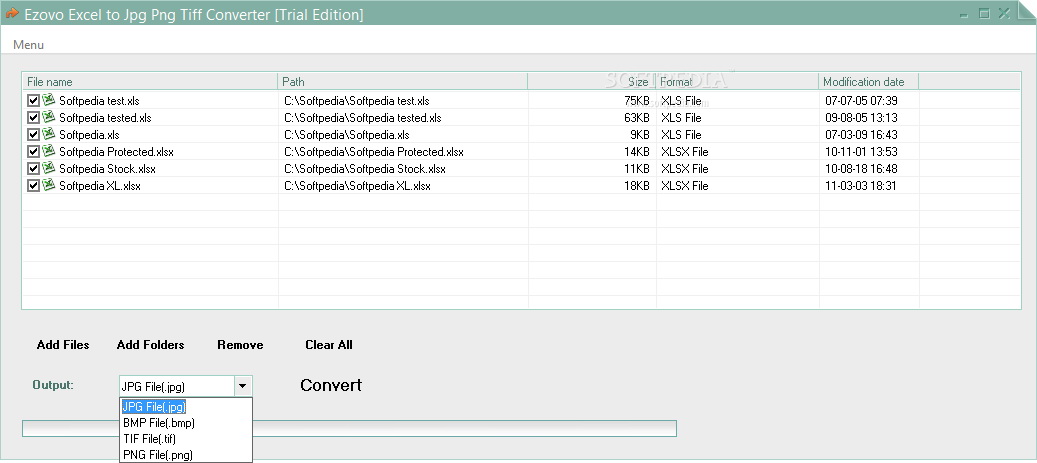Close the converter window
Viewport: 1037px width, 463px height.
(x=1004, y=13)
